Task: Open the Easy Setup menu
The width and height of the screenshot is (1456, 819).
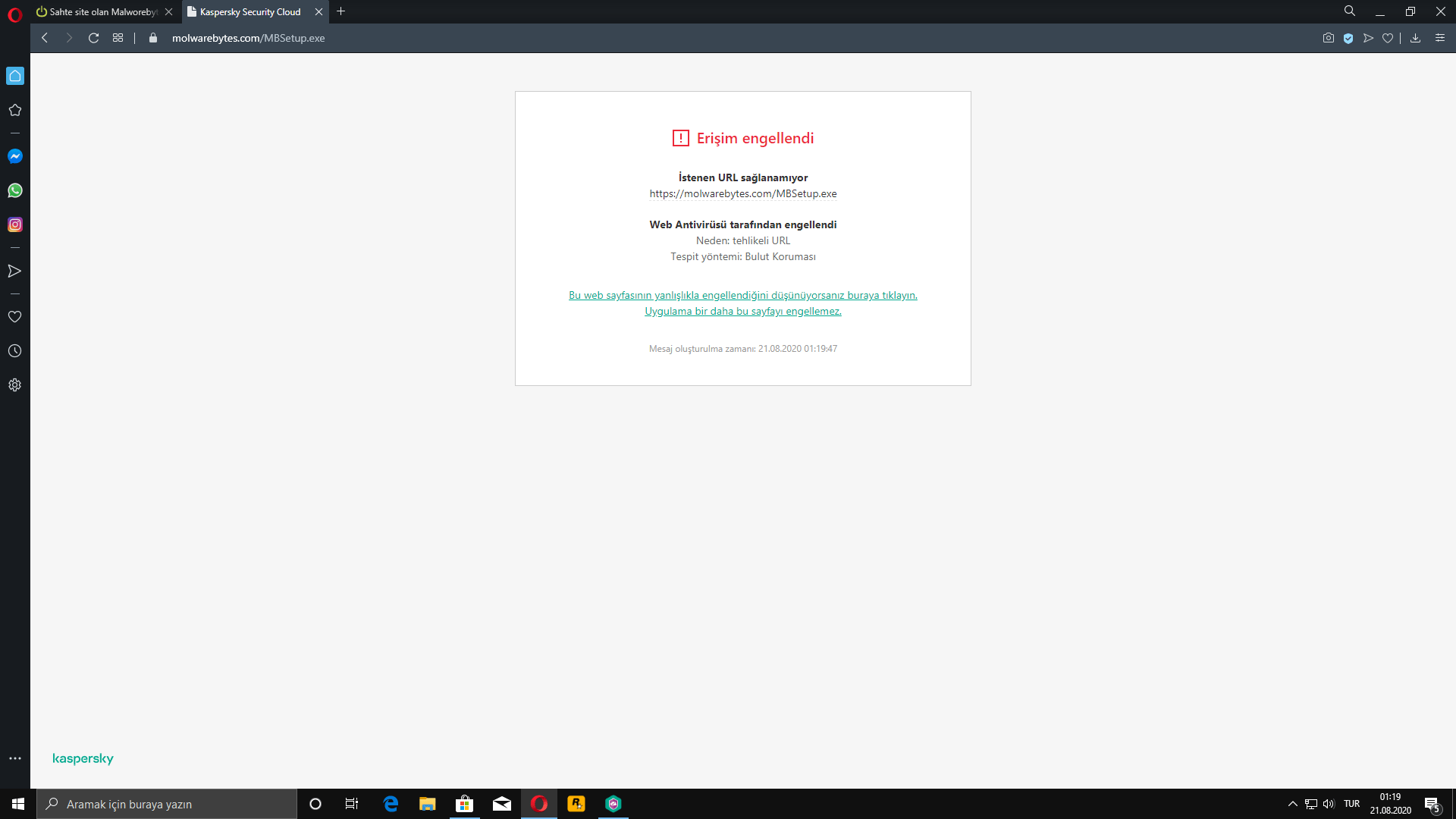Action: (1439, 38)
